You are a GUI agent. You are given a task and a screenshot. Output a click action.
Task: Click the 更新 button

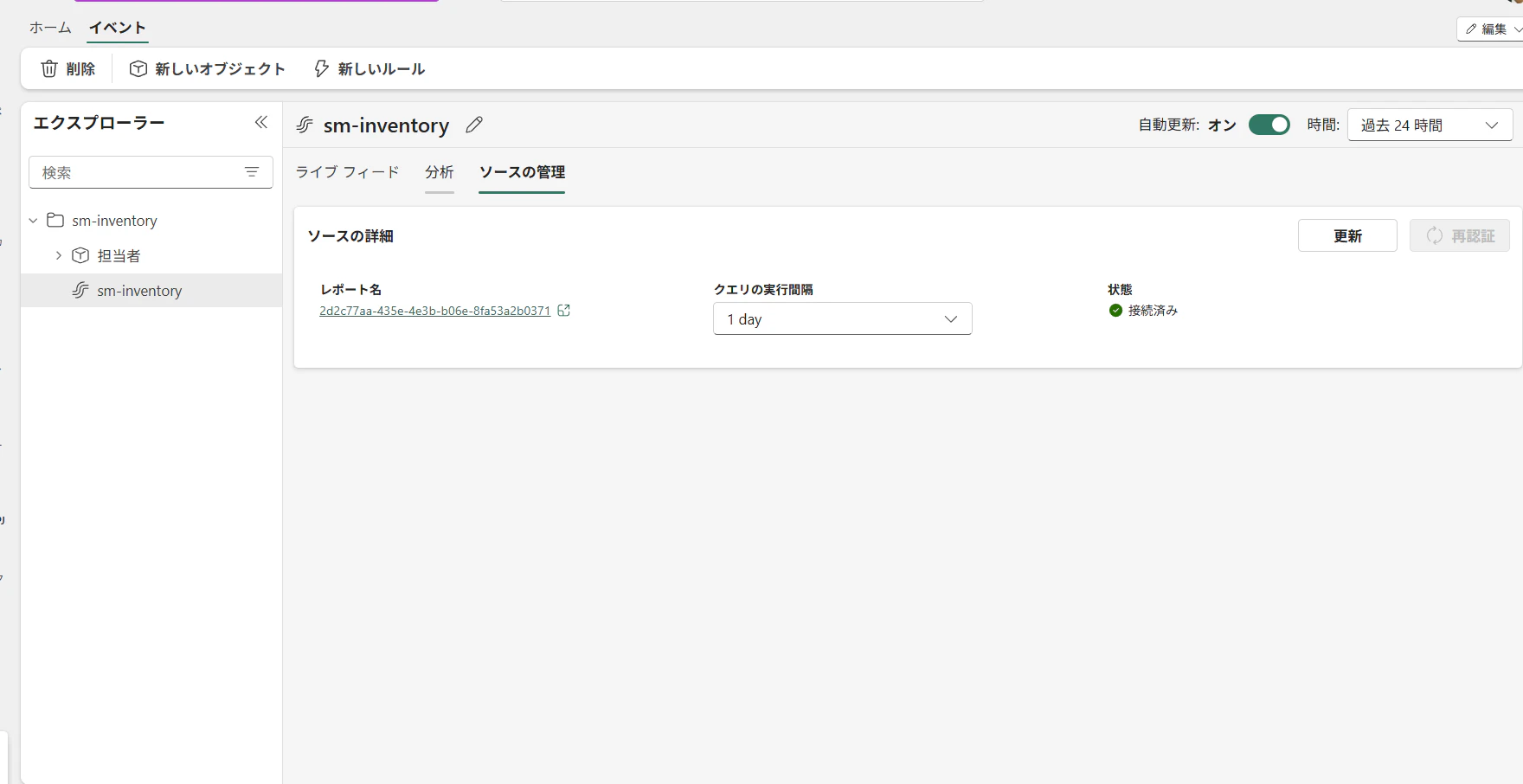tap(1347, 235)
